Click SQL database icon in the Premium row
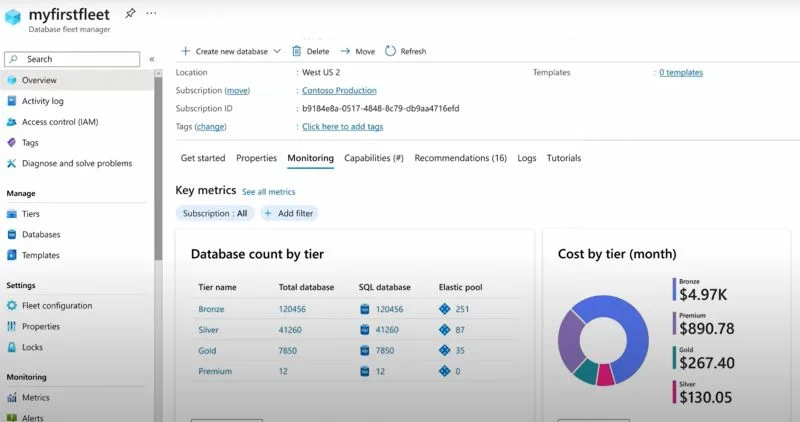 [x=365, y=371]
